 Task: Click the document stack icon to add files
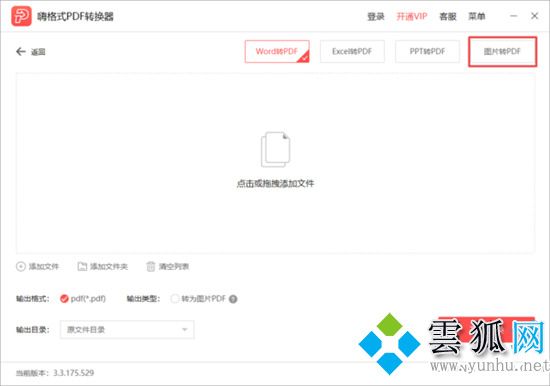[275, 149]
